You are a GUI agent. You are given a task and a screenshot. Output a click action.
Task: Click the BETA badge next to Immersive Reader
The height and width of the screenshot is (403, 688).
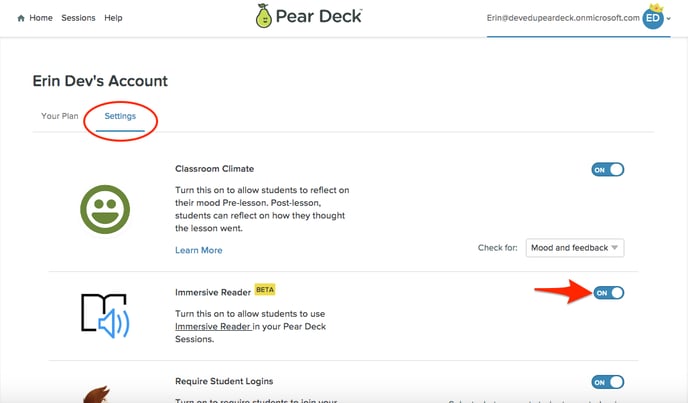[264, 290]
